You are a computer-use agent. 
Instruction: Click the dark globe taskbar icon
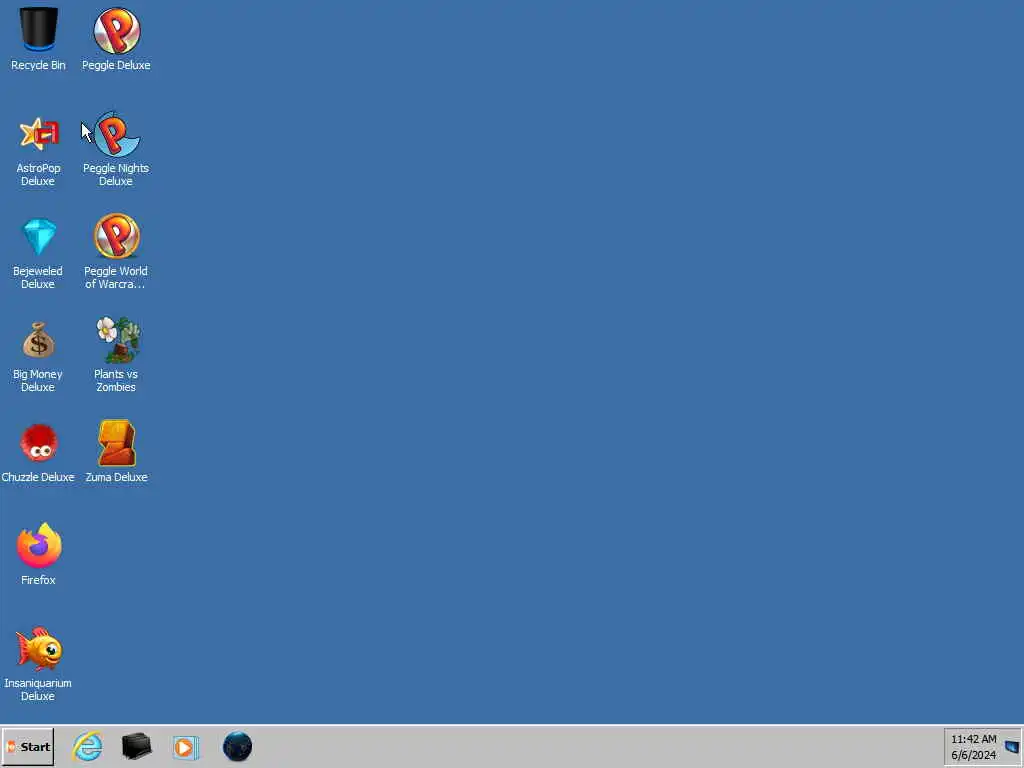pos(237,746)
